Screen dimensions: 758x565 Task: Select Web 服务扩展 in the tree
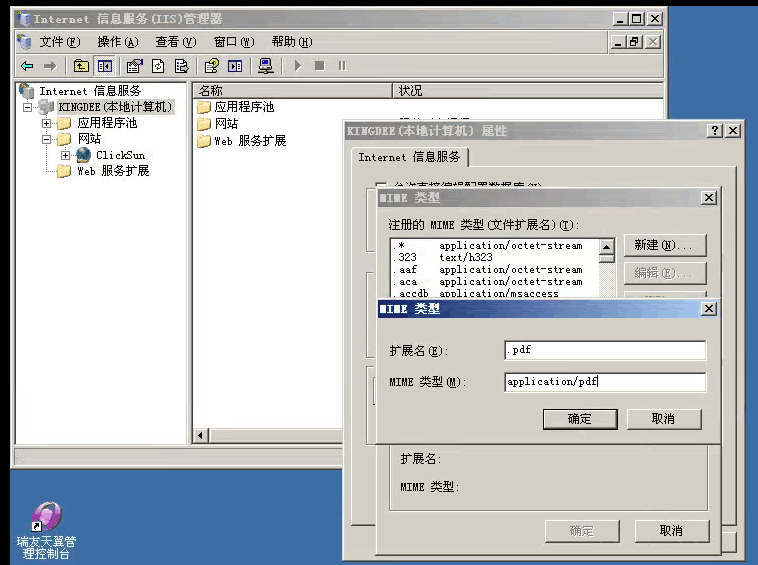[x=113, y=171]
